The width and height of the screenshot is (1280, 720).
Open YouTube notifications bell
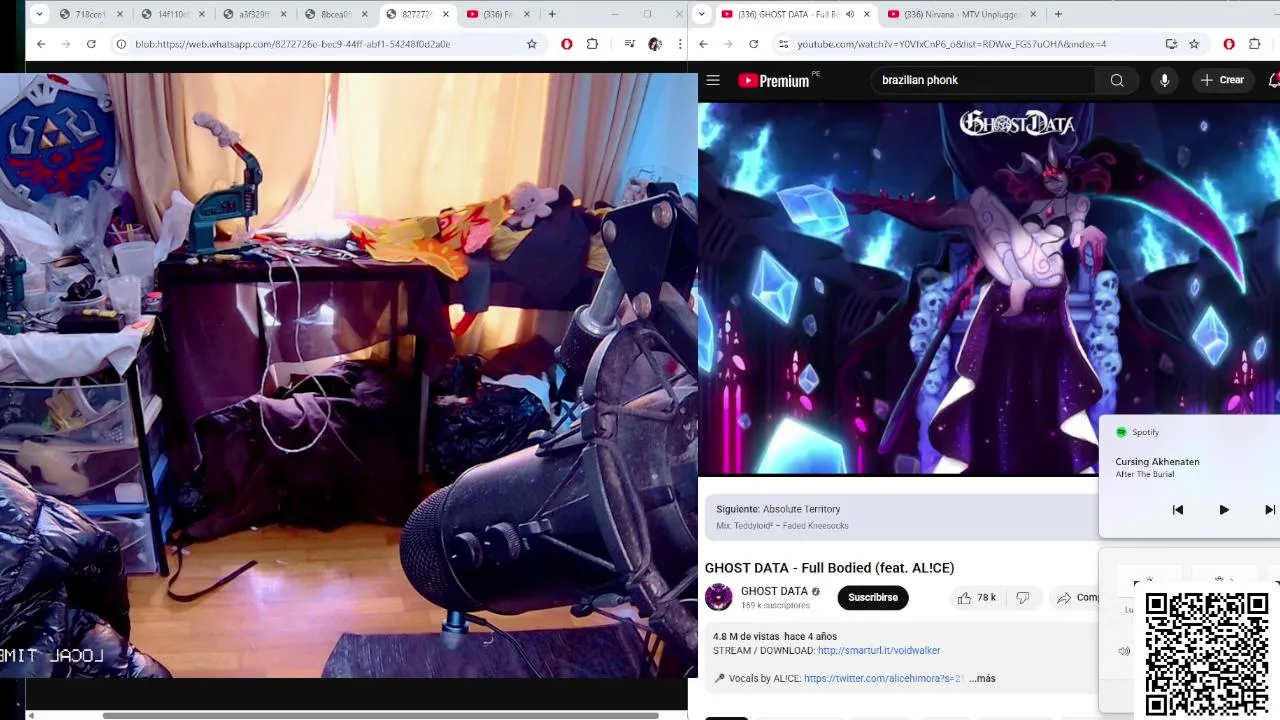pyautogui.click(x=1274, y=80)
